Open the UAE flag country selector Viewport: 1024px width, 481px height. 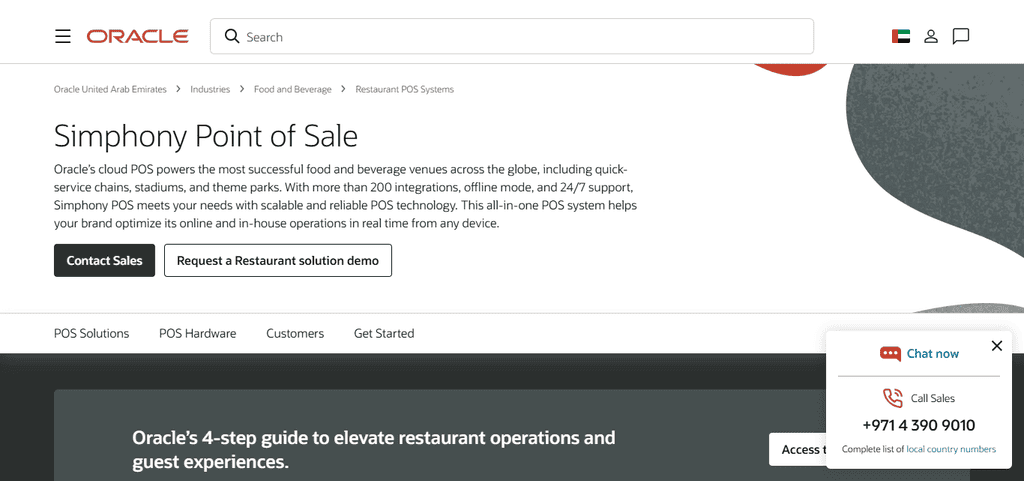pyautogui.click(x=901, y=37)
